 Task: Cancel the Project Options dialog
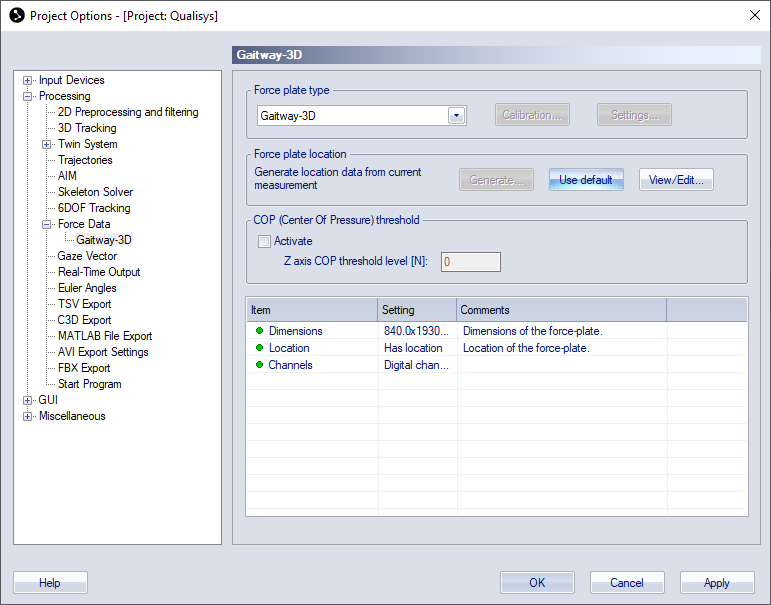click(x=627, y=583)
